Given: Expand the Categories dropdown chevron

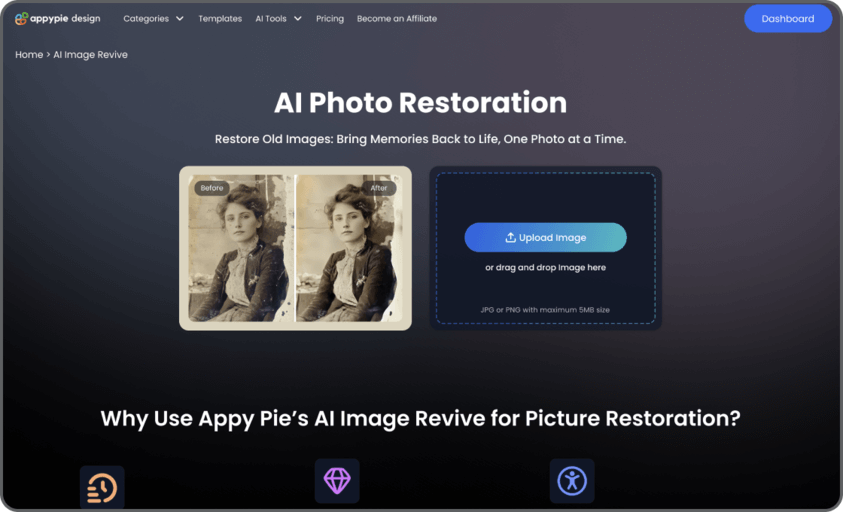Looking at the screenshot, I should (x=180, y=18).
